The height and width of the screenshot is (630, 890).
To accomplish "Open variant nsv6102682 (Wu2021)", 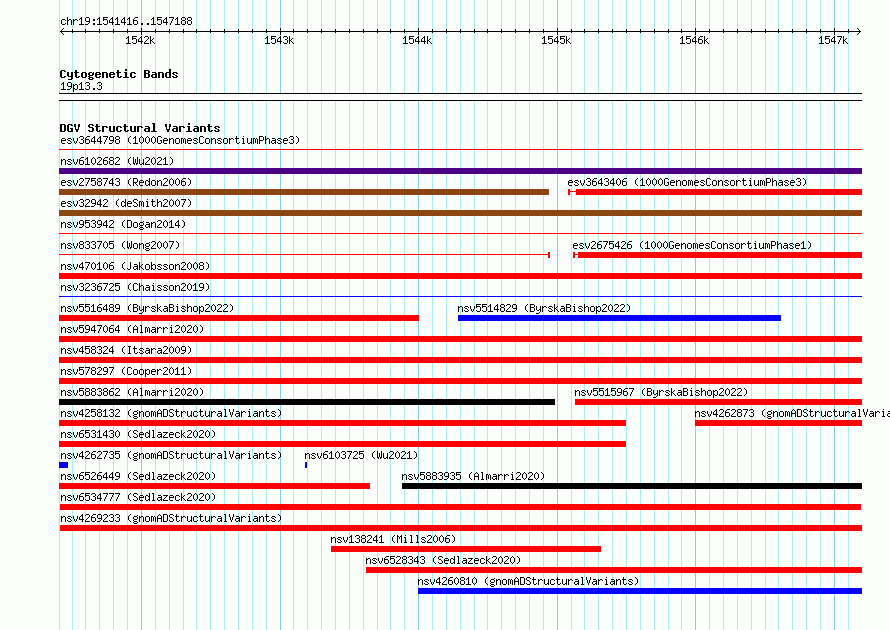I will coord(117,161).
